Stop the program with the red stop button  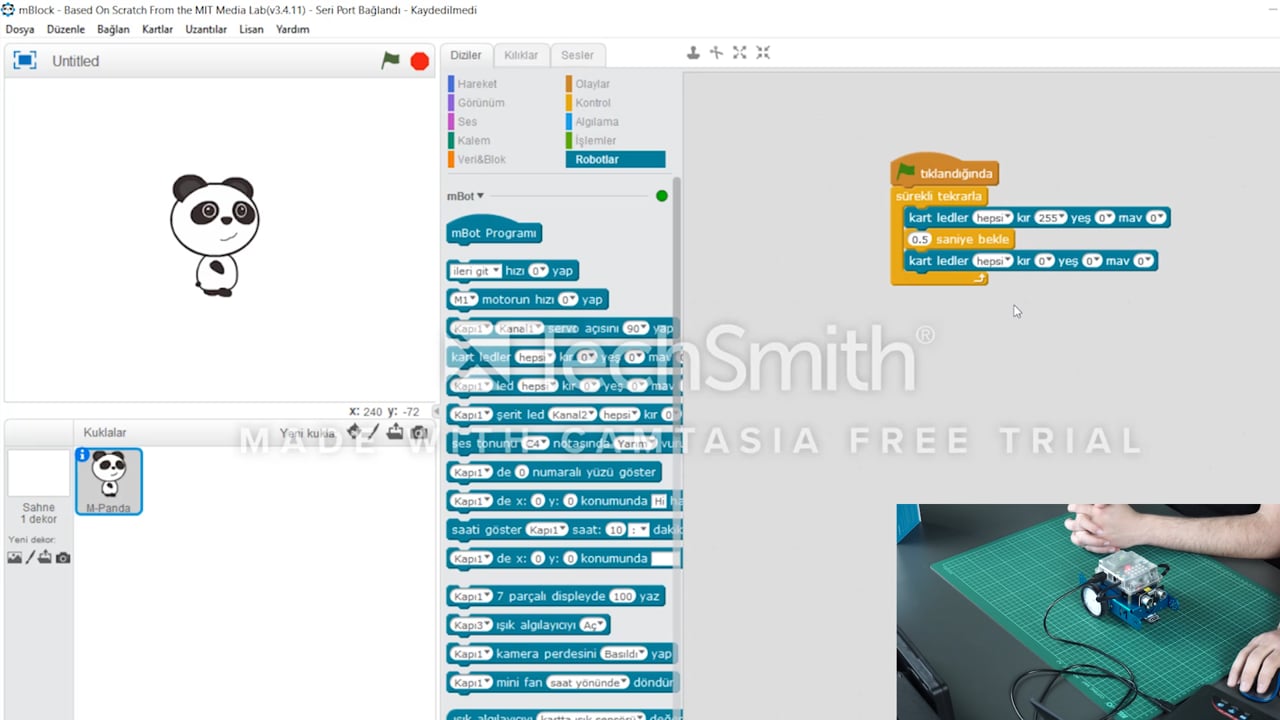[x=420, y=61]
